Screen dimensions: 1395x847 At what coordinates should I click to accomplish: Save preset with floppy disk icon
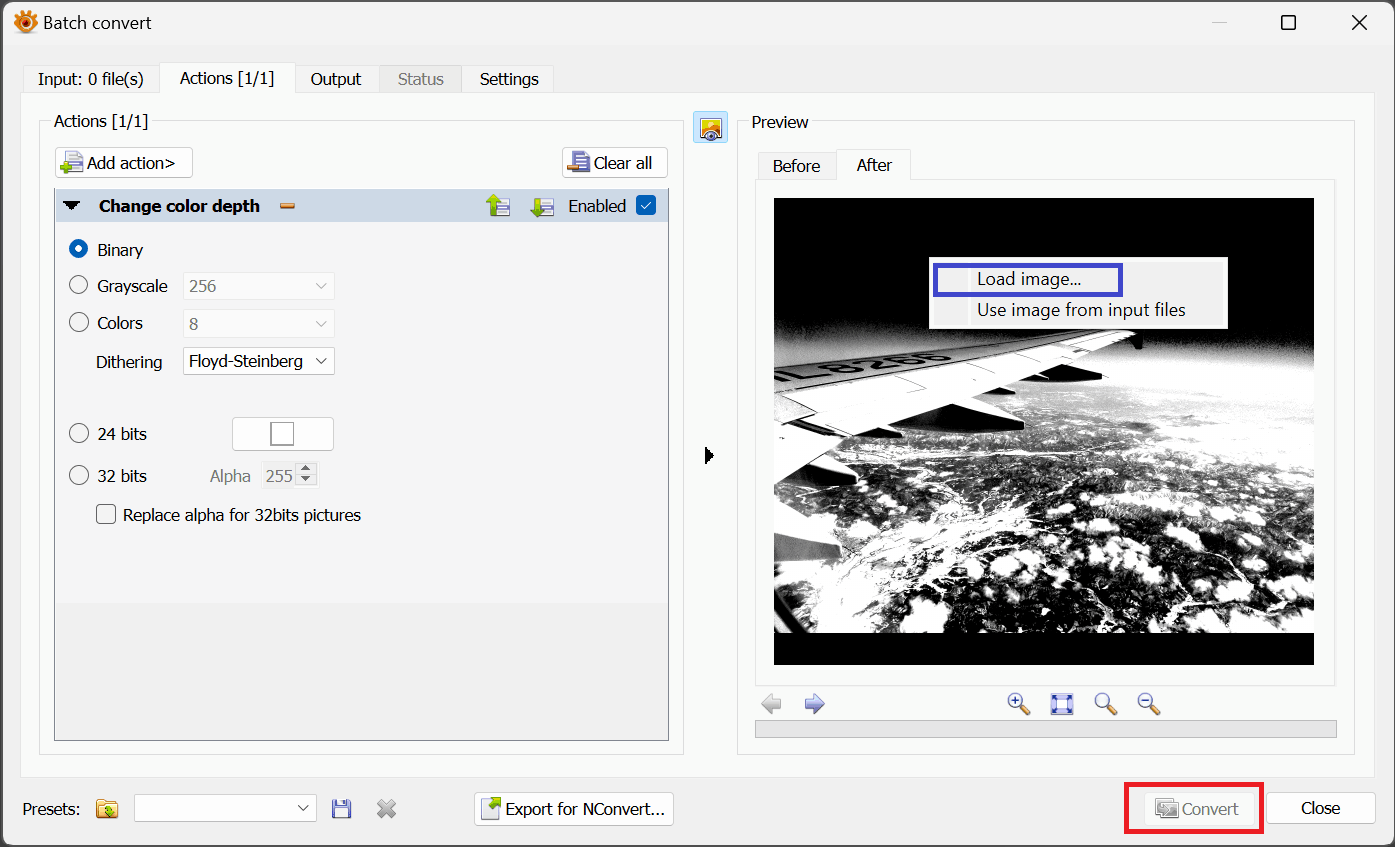pos(341,808)
